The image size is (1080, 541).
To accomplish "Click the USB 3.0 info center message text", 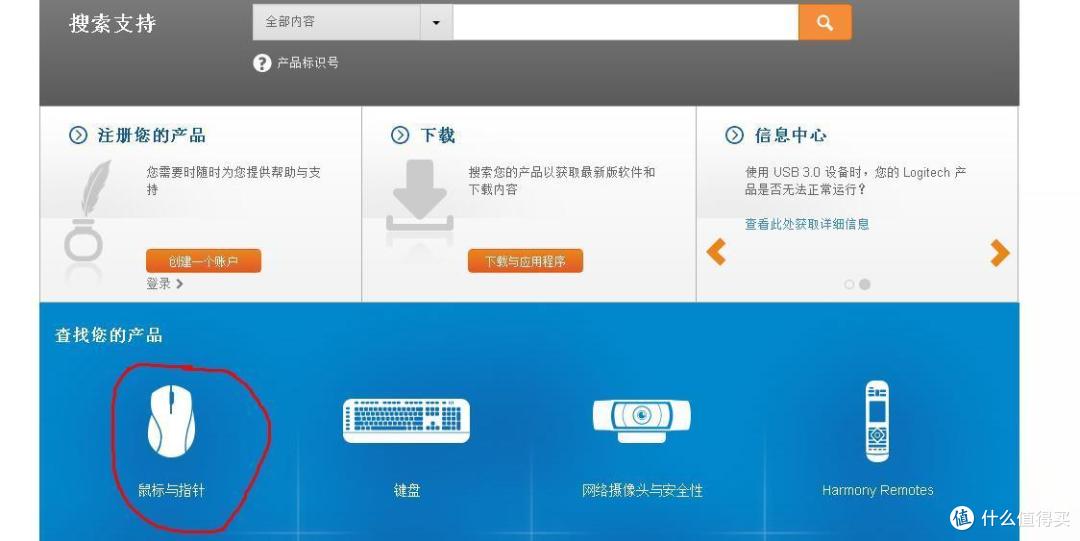I will click(855, 181).
